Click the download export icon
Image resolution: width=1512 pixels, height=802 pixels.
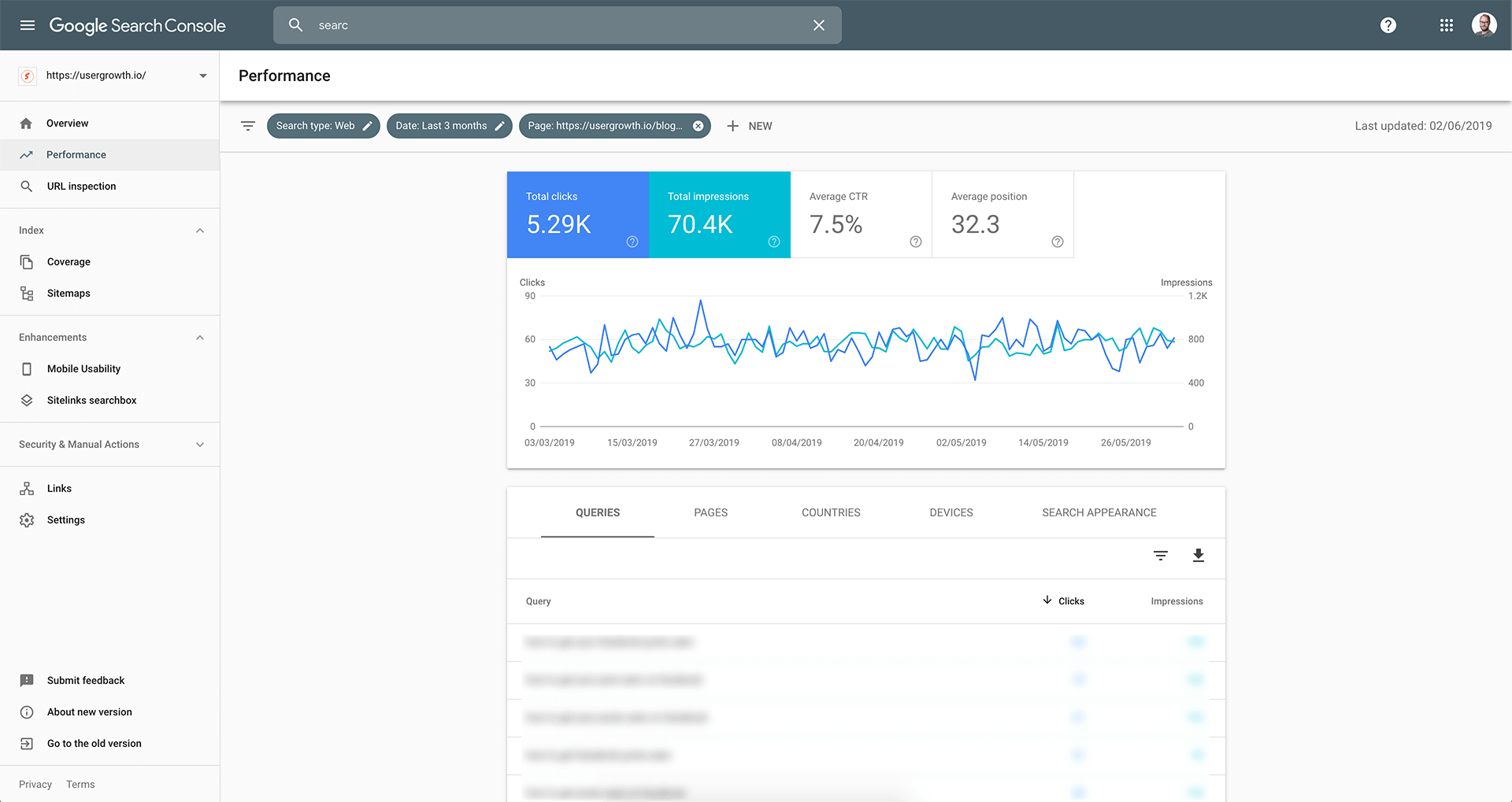[x=1199, y=556]
